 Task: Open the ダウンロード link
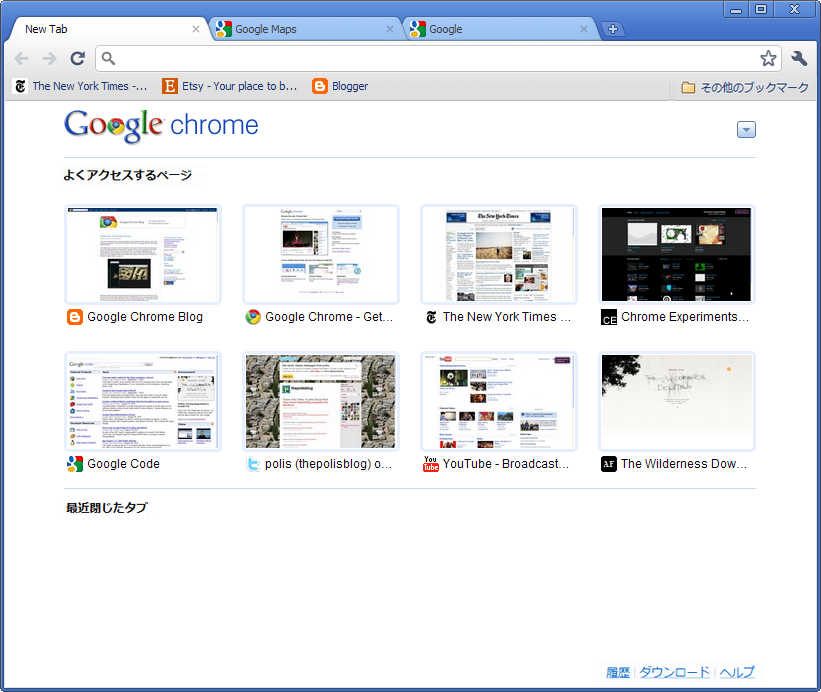(673, 672)
